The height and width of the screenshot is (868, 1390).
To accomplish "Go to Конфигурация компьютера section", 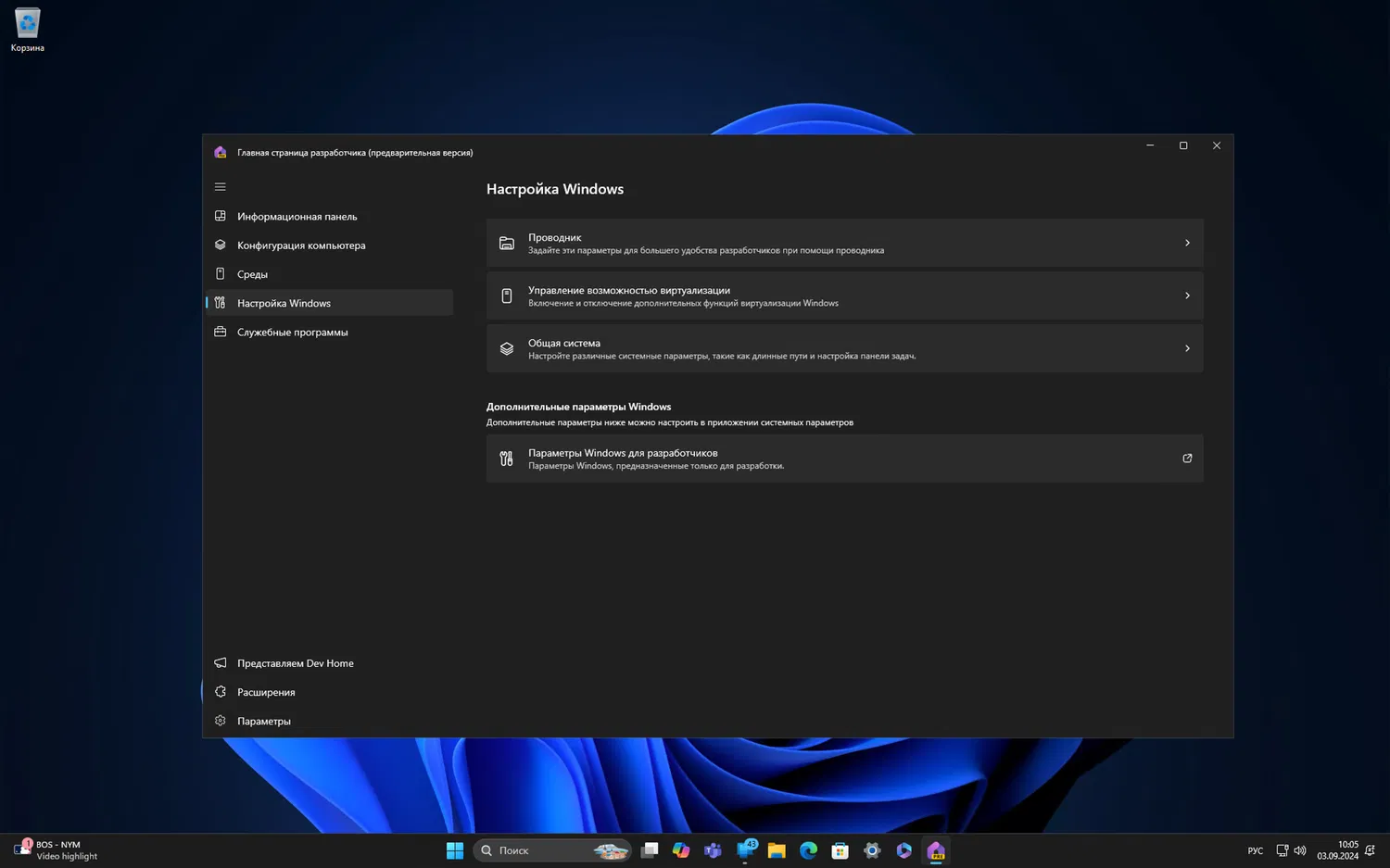I will pos(300,245).
